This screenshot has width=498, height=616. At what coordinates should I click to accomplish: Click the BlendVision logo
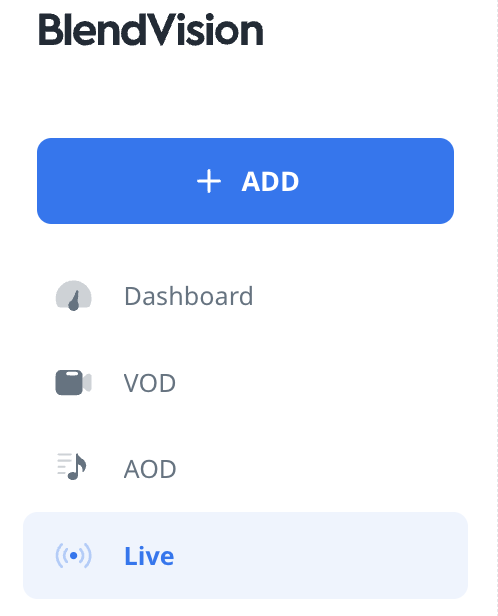coord(151,30)
